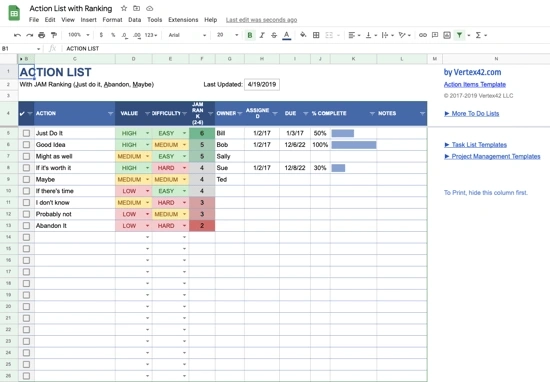Check the box for Probably not

(26, 214)
